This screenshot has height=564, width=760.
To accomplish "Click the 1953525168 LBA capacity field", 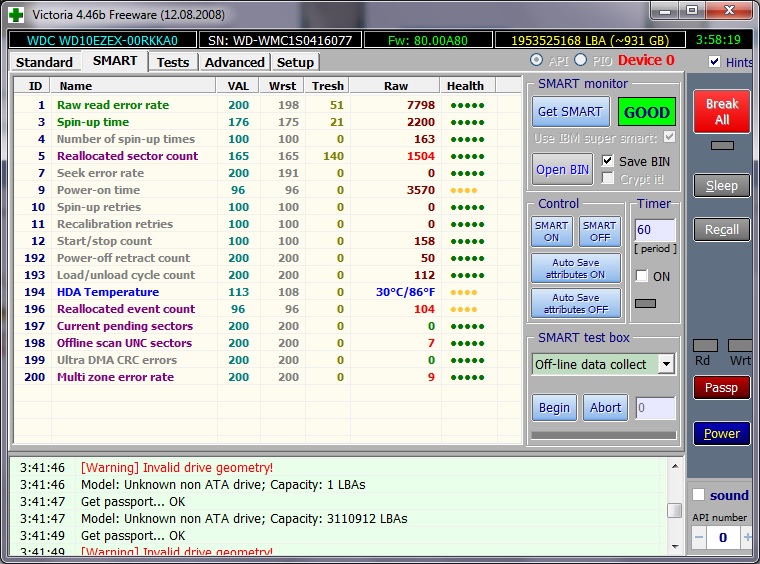I will pos(590,40).
